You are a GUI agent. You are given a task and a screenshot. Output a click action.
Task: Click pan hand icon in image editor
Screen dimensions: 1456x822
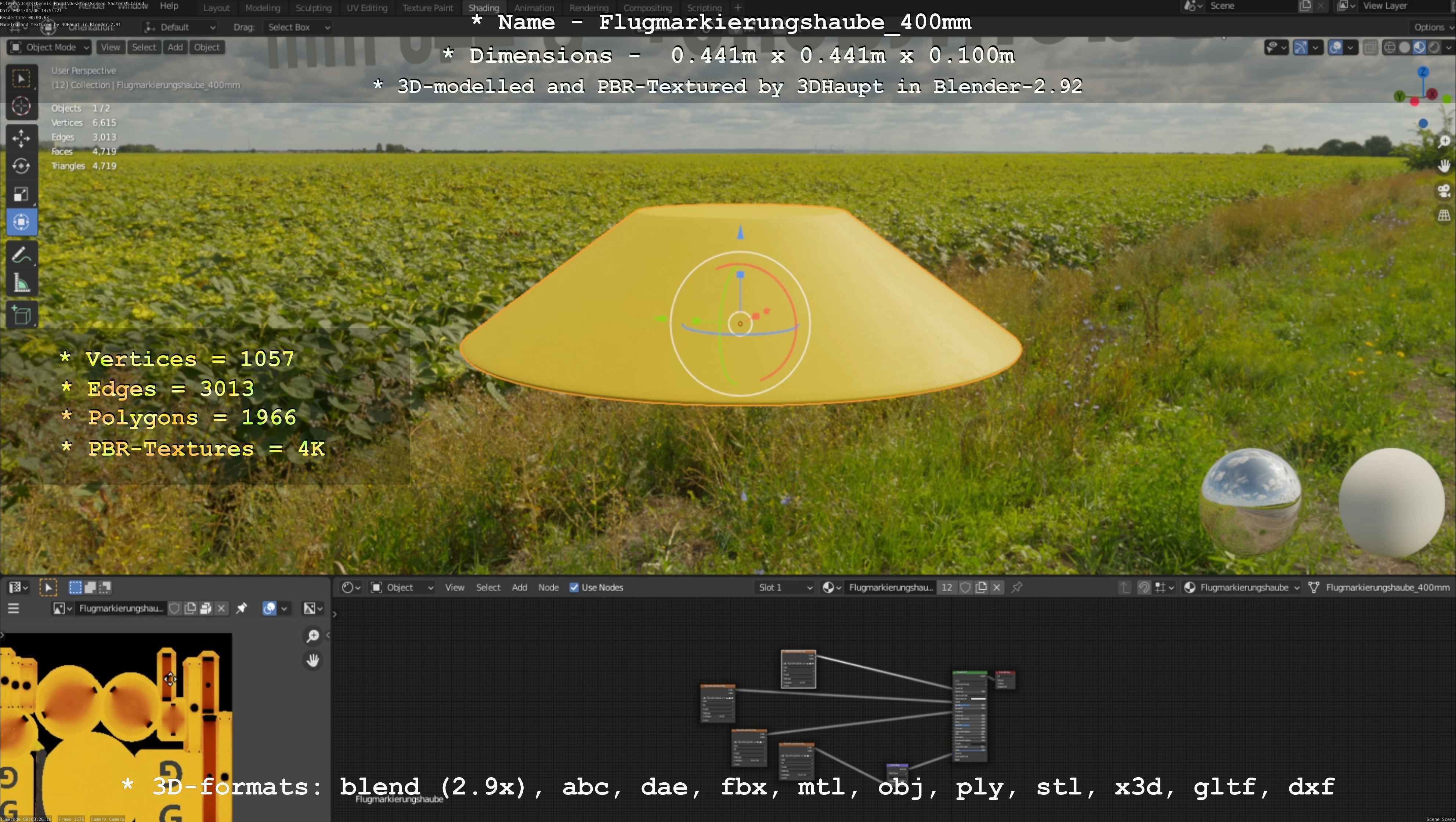tap(312, 660)
